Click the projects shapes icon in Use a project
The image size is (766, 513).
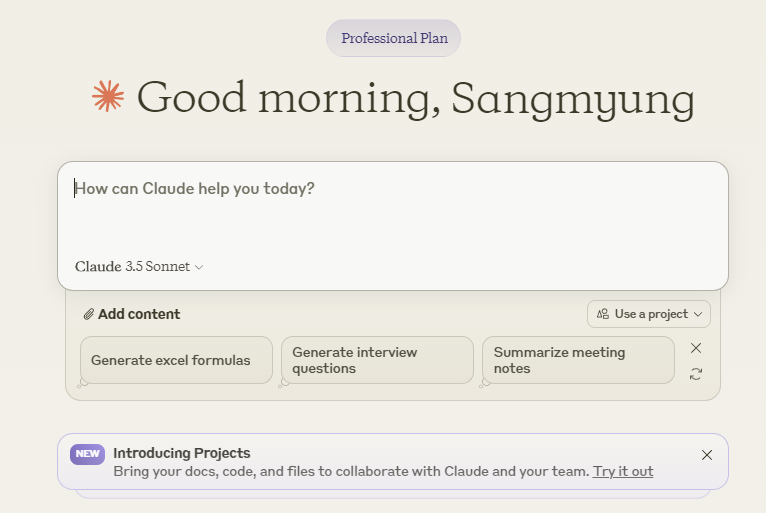coord(603,314)
